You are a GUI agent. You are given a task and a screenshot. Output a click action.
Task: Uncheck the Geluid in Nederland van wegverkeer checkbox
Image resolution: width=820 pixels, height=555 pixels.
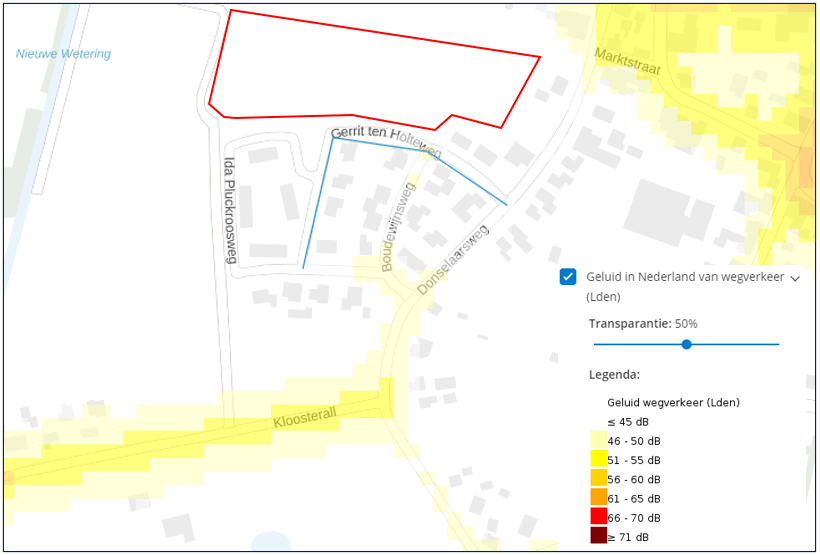[x=567, y=277]
